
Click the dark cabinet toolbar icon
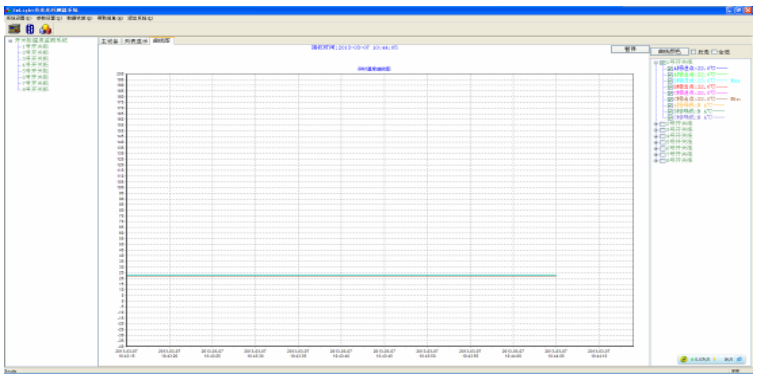(14, 29)
